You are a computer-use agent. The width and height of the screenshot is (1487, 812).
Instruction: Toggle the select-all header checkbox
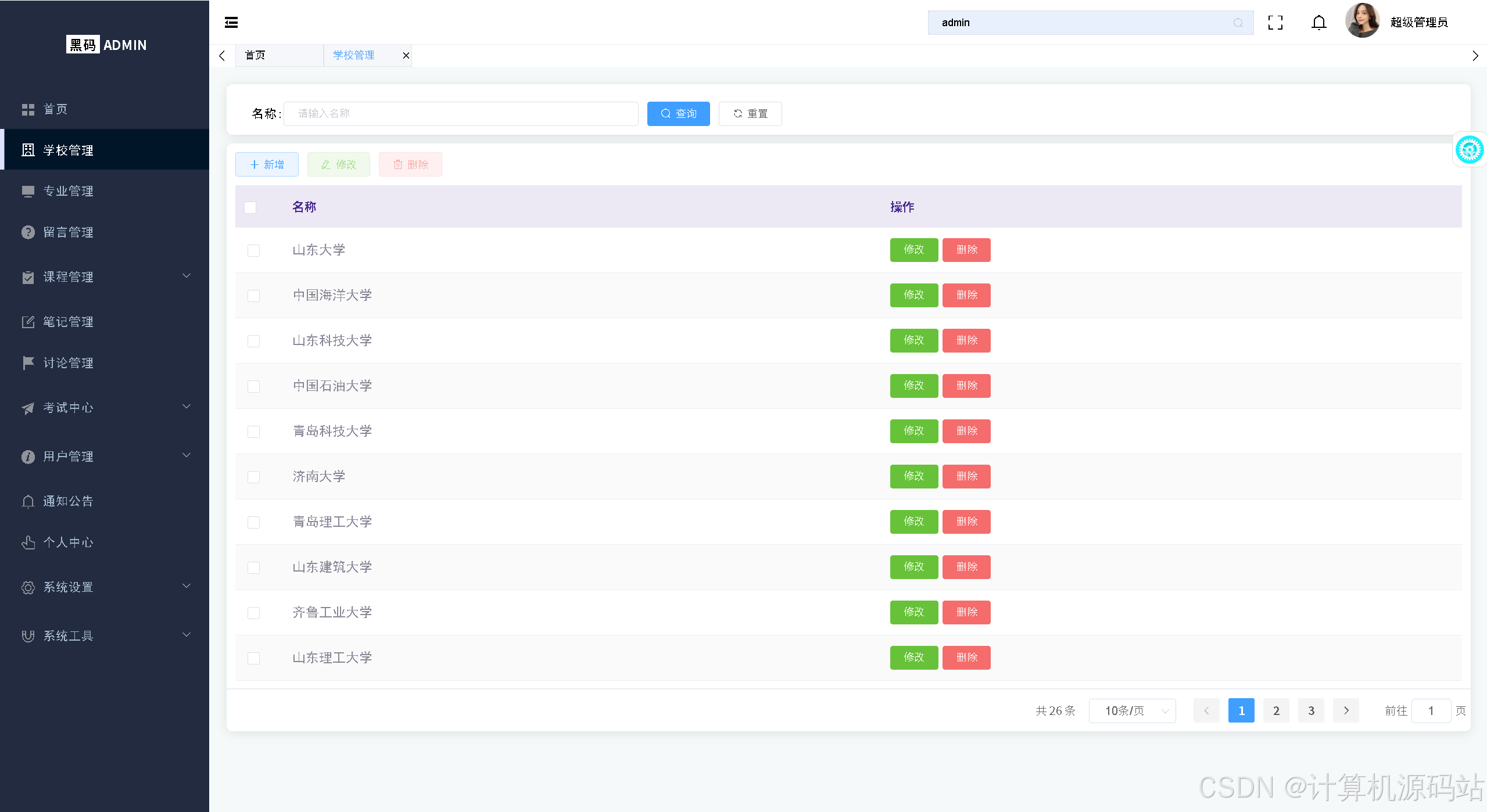tap(250, 207)
